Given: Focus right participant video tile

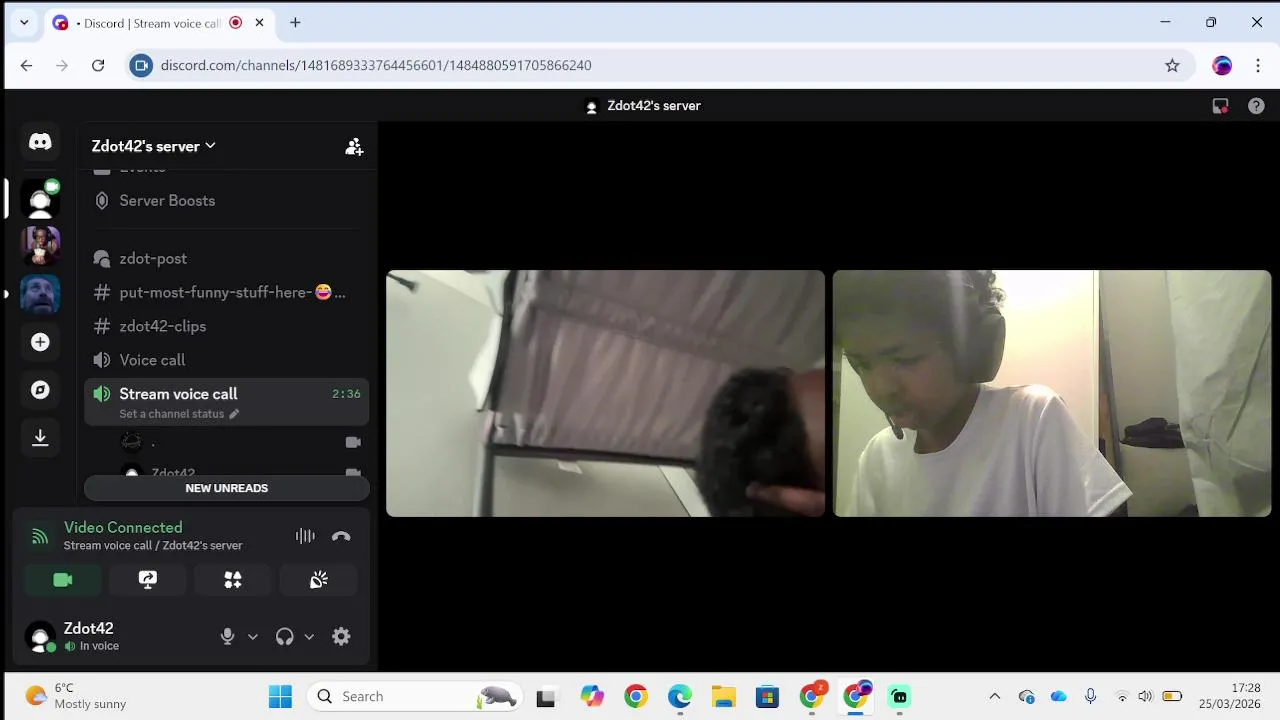Looking at the screenshot, I should click(x=1052, y=393).
